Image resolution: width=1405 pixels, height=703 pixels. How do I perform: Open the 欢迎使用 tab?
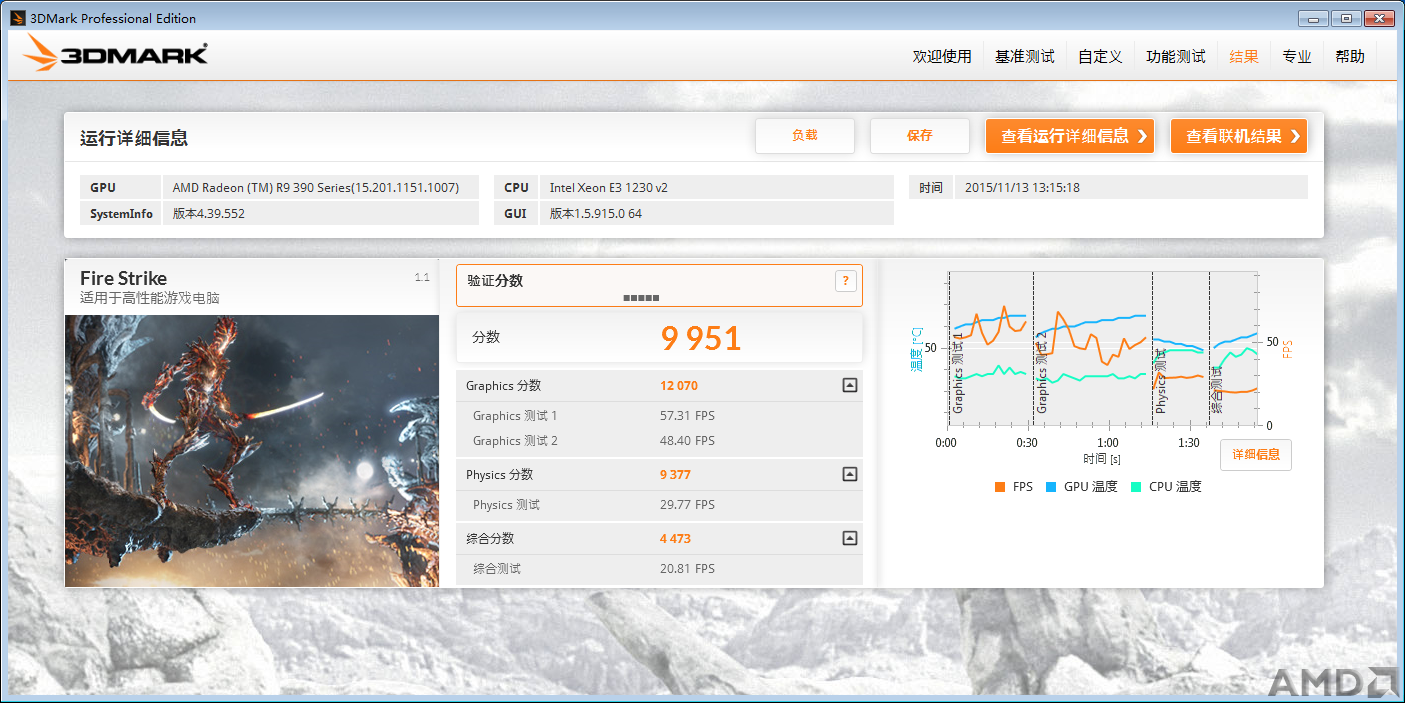(942, 56)
